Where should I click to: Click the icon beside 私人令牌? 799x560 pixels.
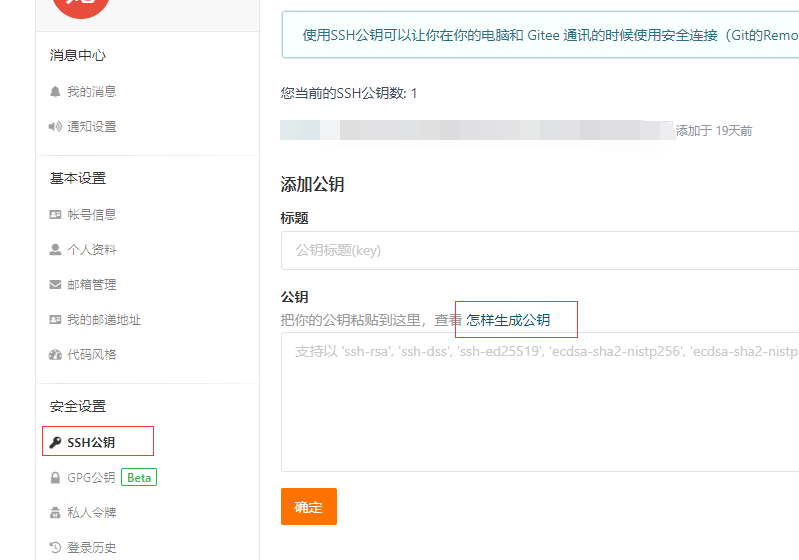click(55, 513)
